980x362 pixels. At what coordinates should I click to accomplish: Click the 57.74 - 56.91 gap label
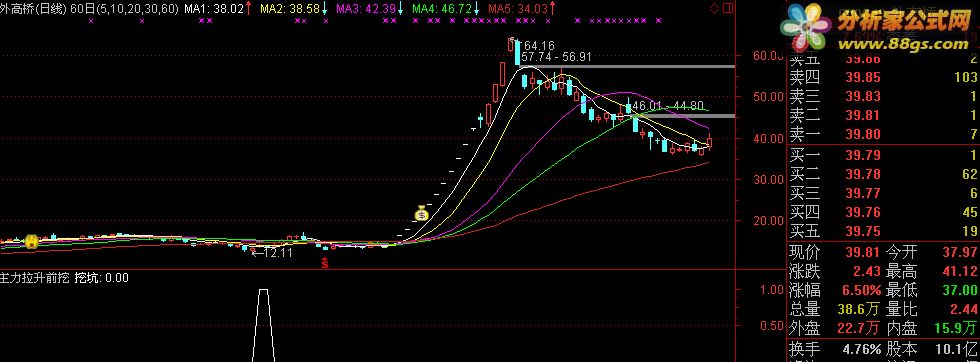point(556,56)
